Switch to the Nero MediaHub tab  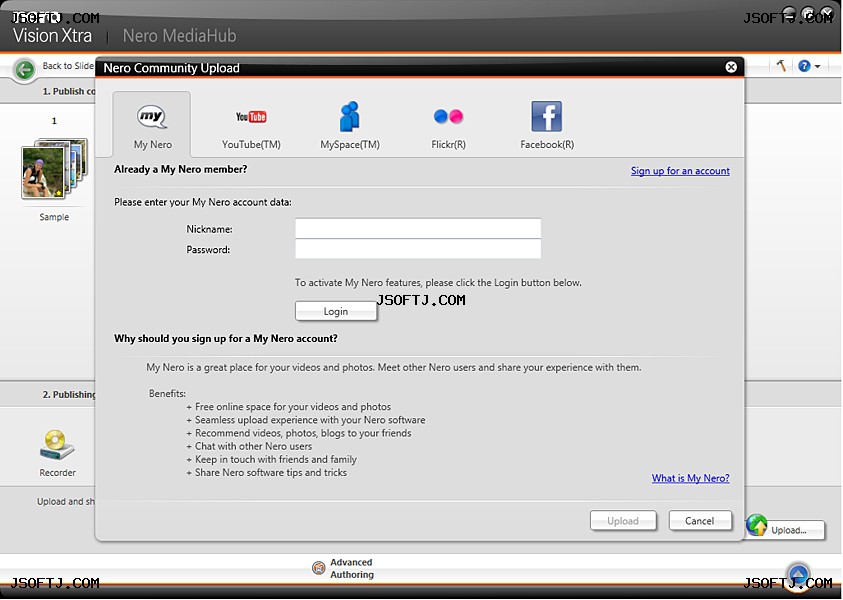(x=180, y=35)
